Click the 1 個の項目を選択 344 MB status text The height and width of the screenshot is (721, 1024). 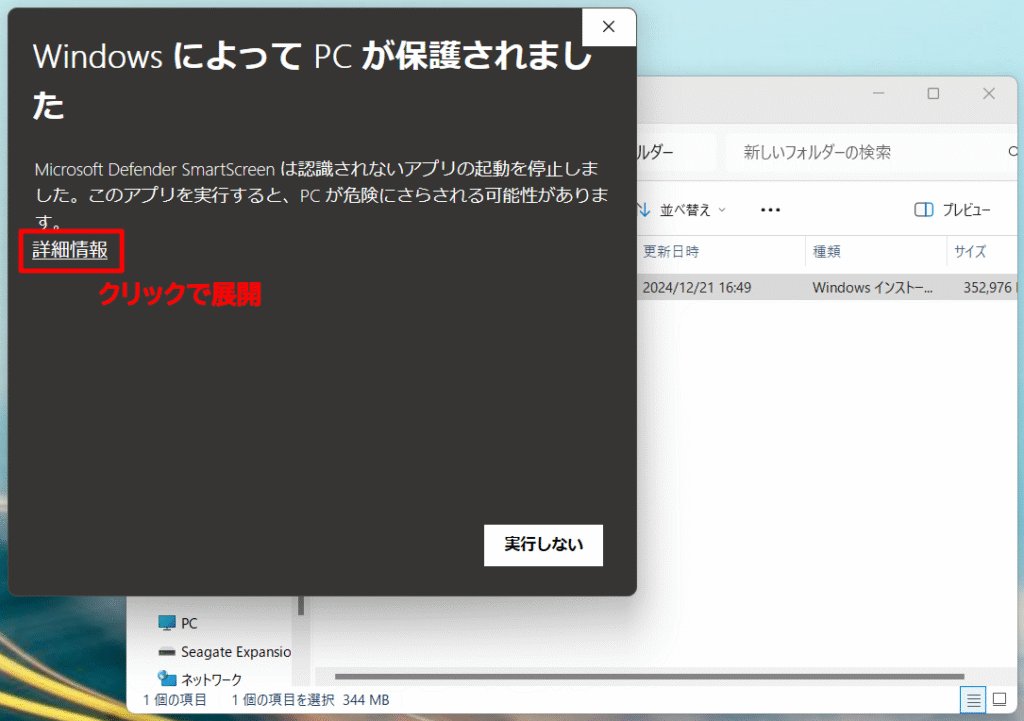click(x=310, y=700)
